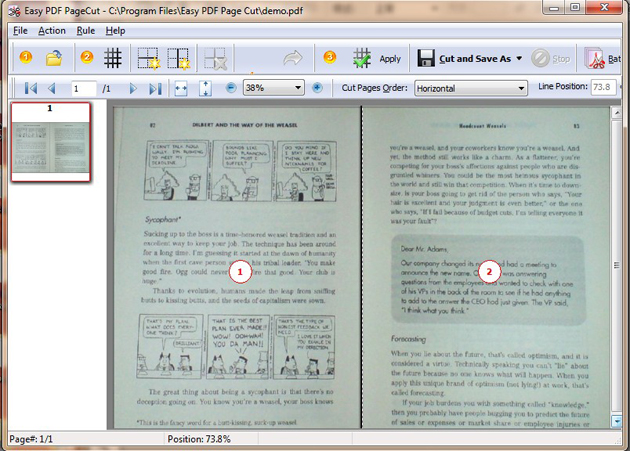The image size is (630, 451).
Task: Click Cut and Save As text
Action: point(475,59)
